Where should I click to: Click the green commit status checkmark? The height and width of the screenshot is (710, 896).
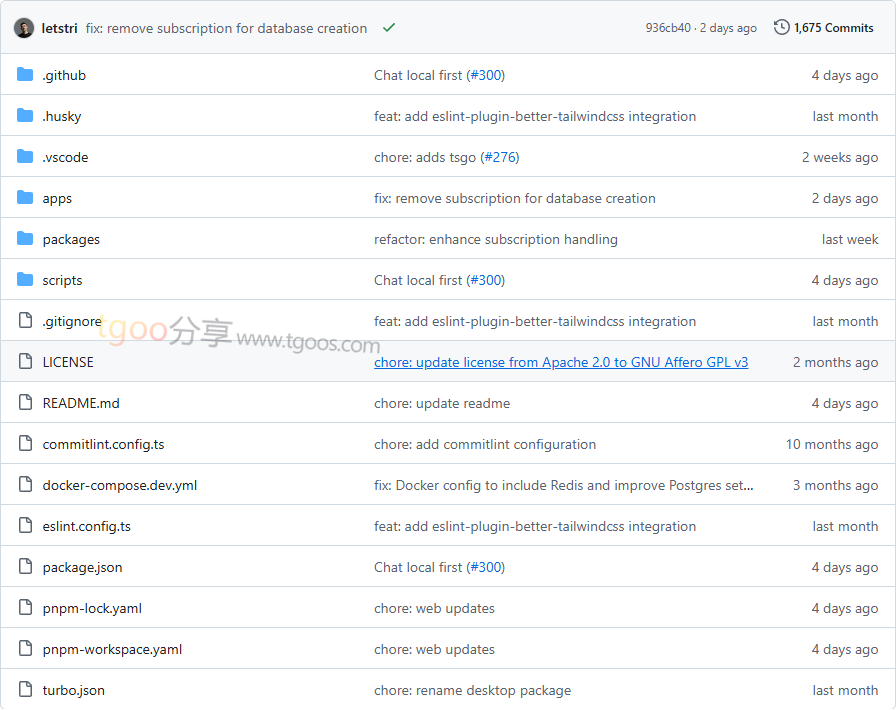[389, 28]
